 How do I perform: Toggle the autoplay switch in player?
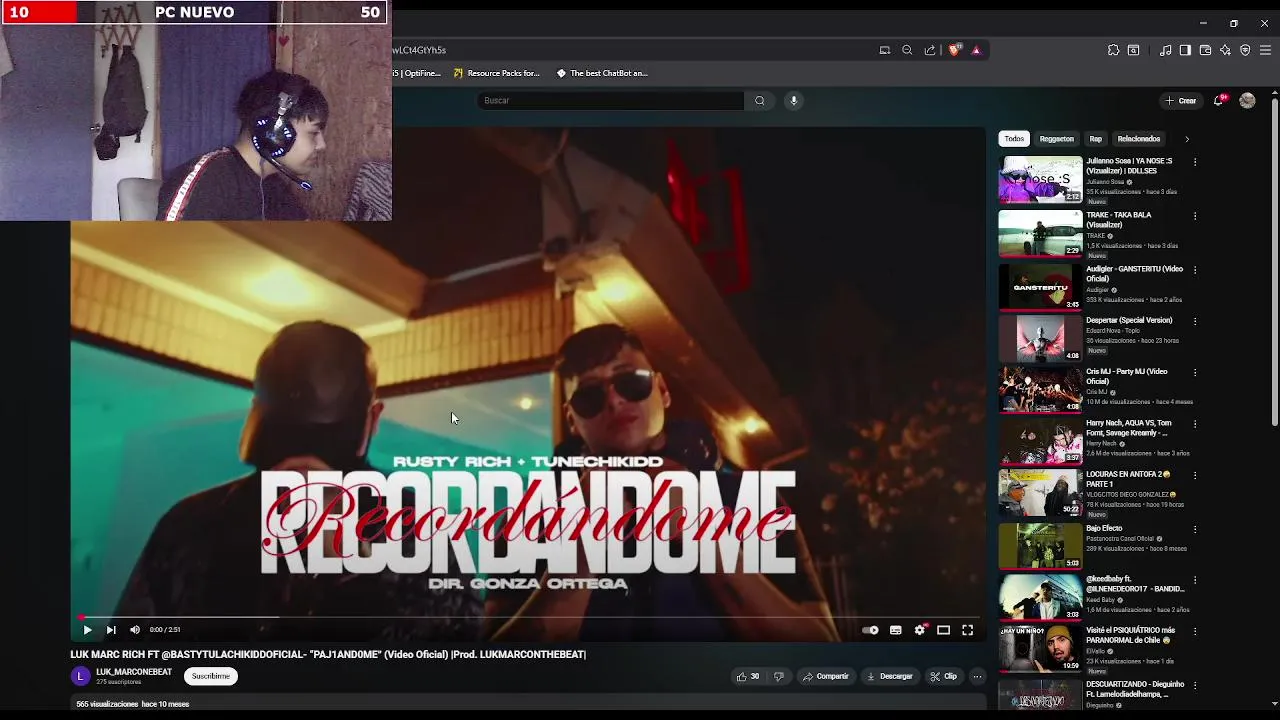[870, 630]
